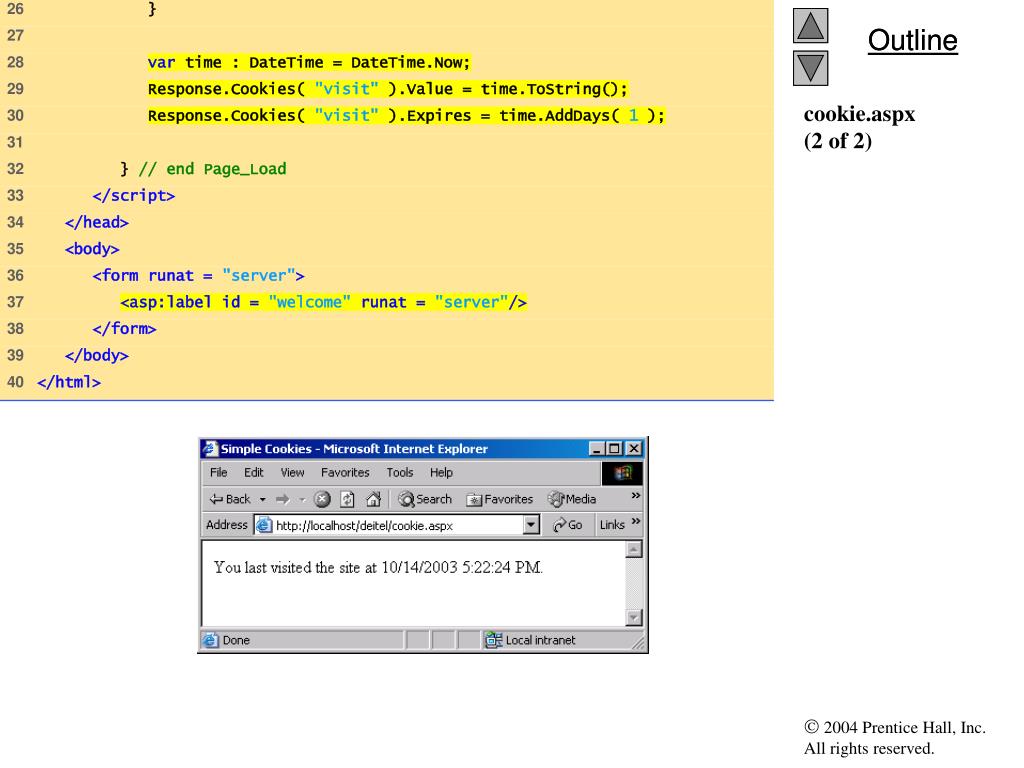This screenshot has height=768, width=1024.
Task: Expand the Back history dropdown arrow
Action: 263,500
